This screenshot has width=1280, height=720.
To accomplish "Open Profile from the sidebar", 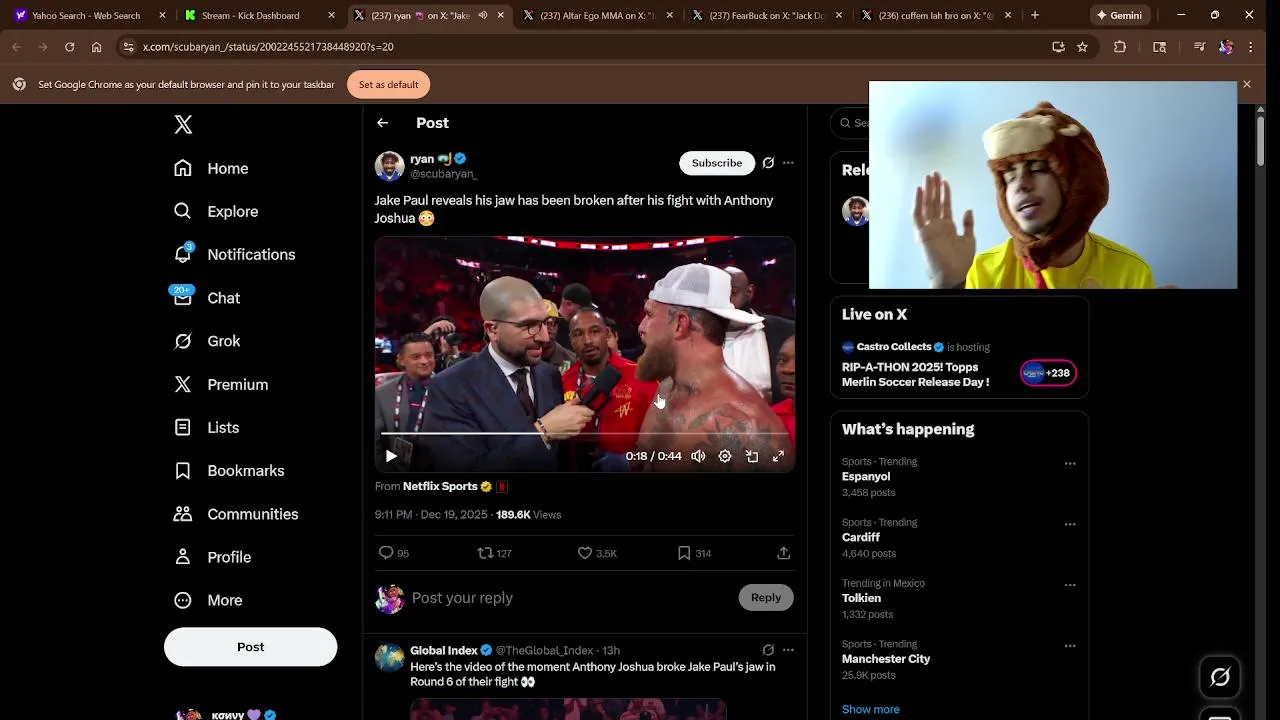I will coord(212,557).
